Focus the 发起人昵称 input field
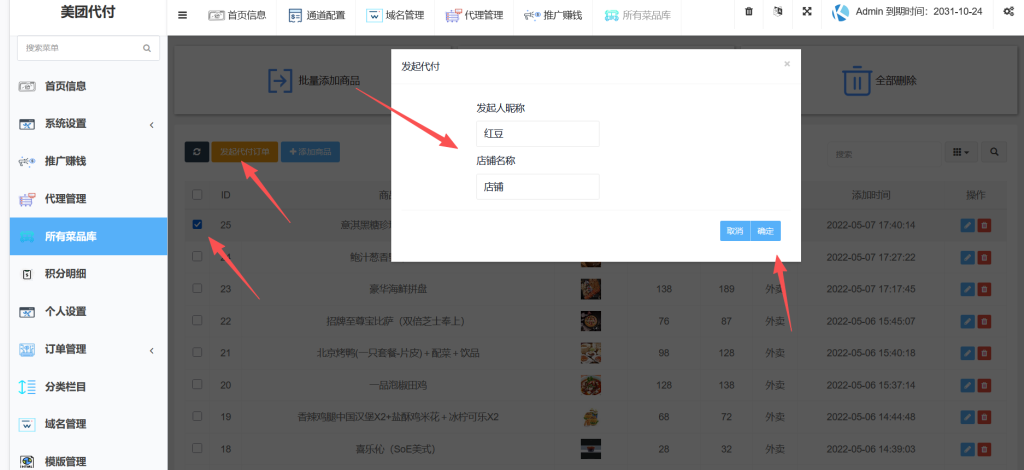The image size is (1024, 470). click(537, 134)
